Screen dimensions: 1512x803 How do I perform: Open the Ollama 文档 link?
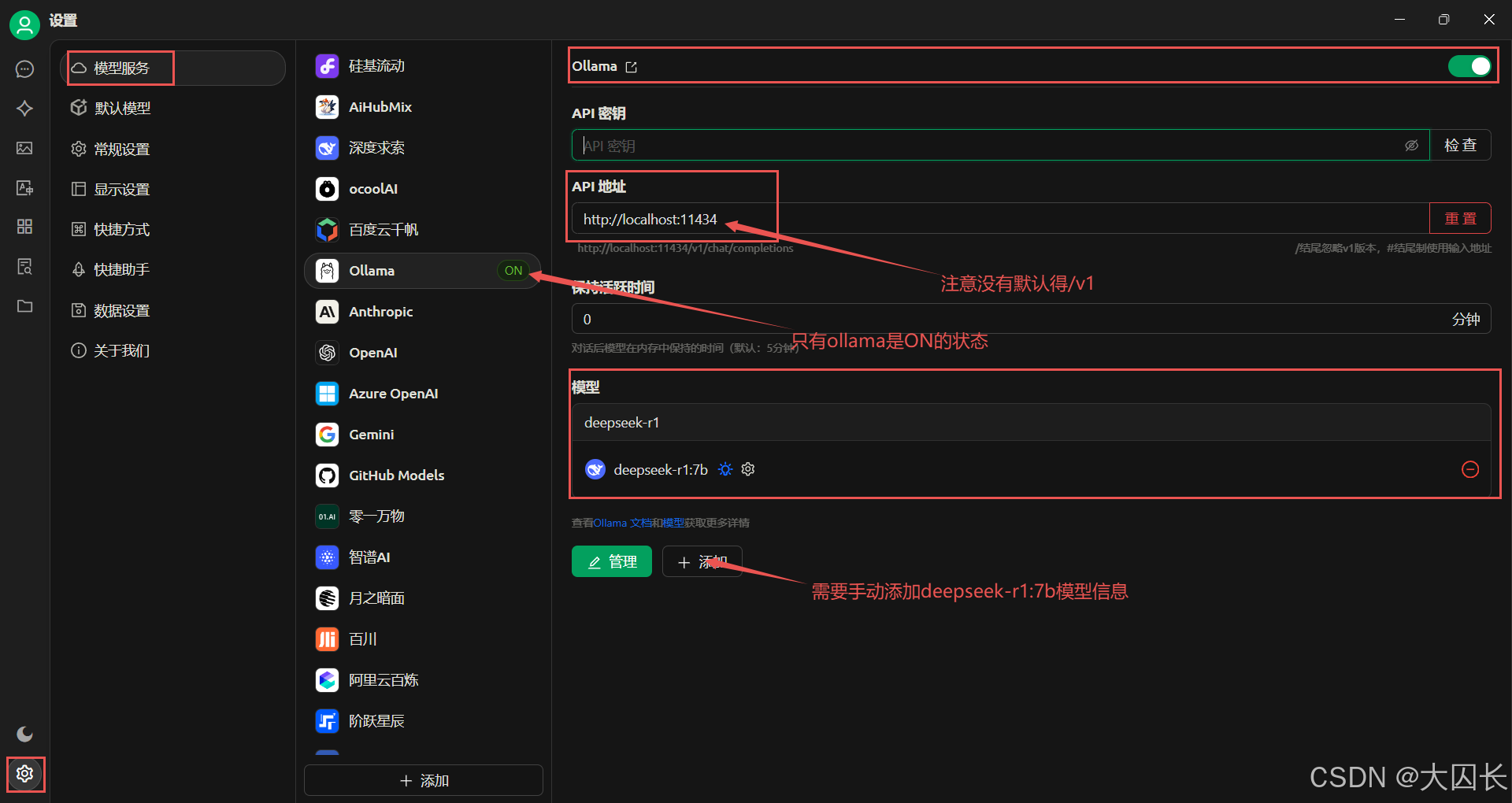[x=622, y=523]
